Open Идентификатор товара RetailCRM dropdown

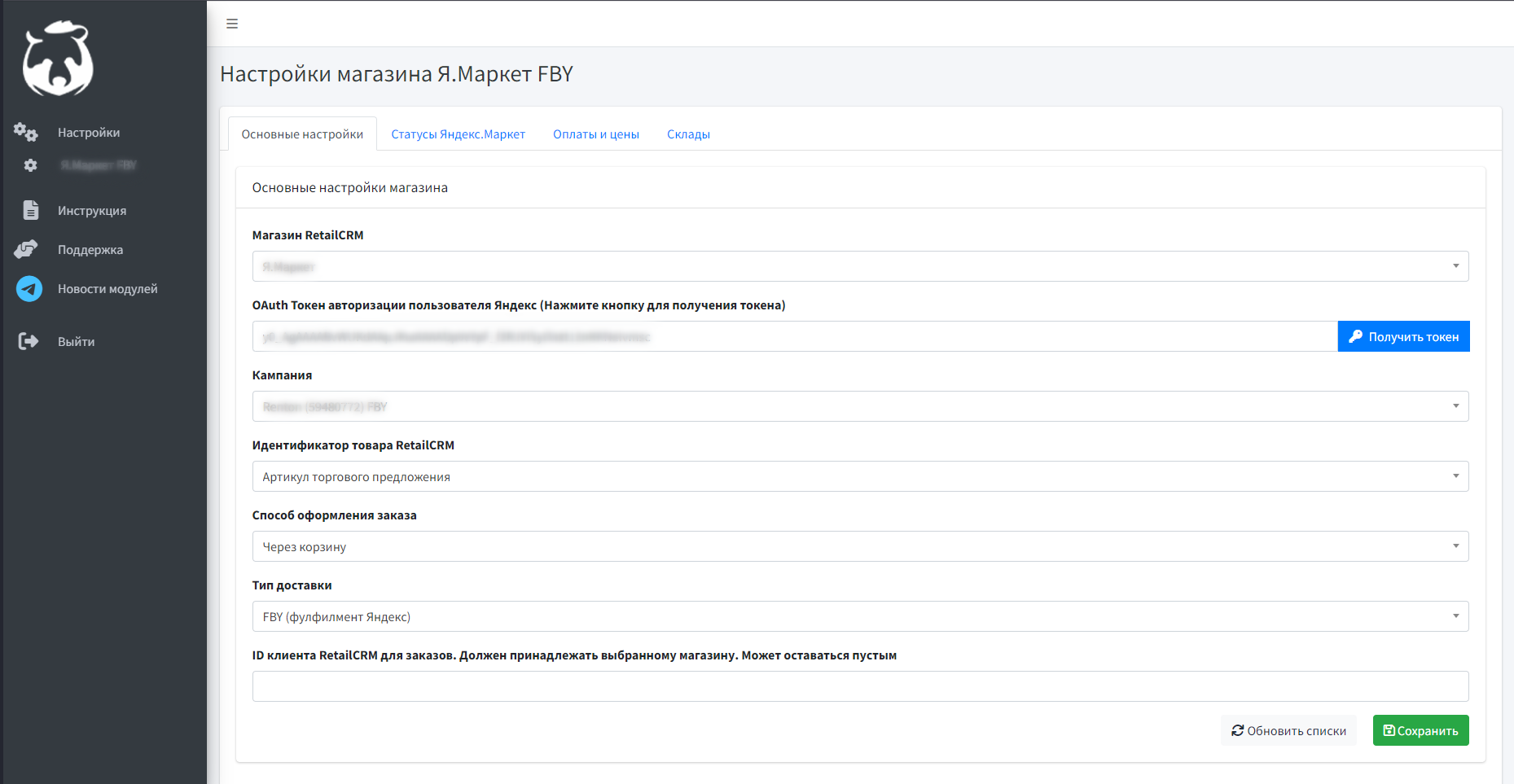click(x=860, y=476)
